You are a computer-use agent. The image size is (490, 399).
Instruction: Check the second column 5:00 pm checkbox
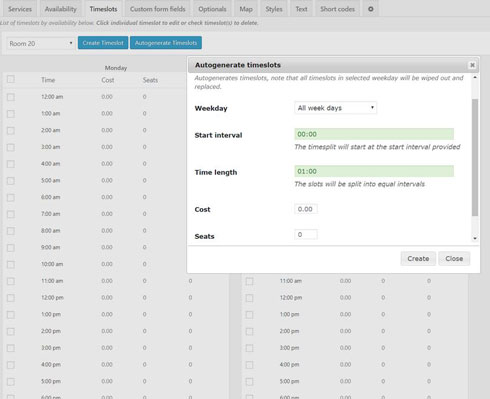[x=249, y=381]
